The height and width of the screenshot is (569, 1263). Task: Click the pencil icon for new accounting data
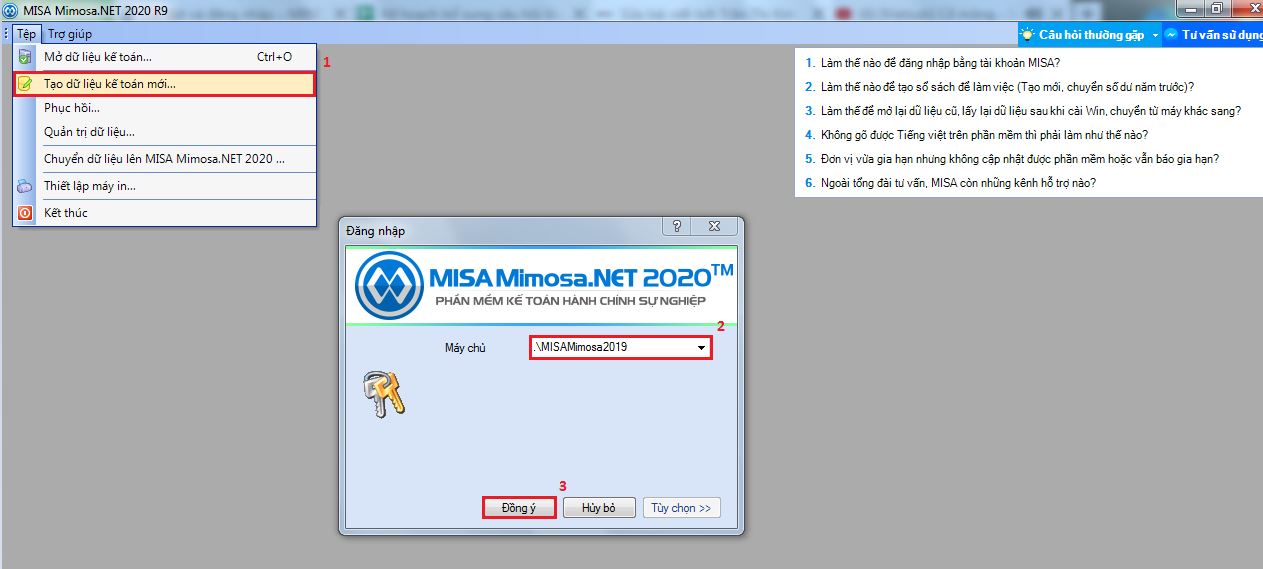click(x=25, y=84)
